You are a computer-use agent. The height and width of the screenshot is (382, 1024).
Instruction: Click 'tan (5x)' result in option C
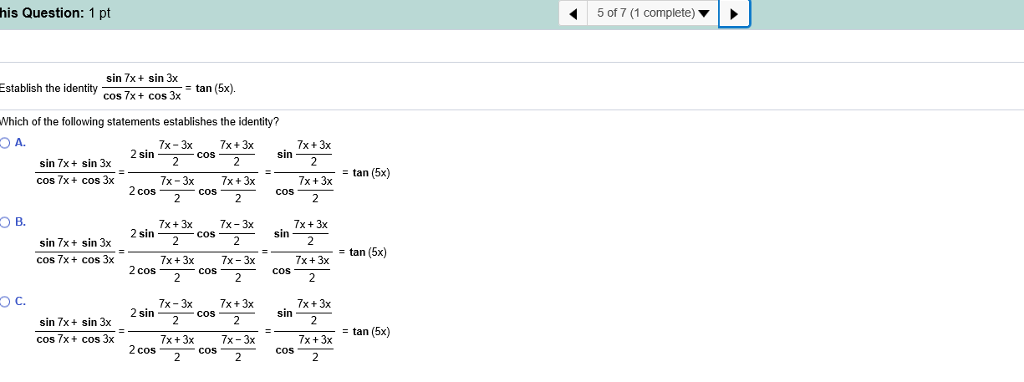pos(371,332)
